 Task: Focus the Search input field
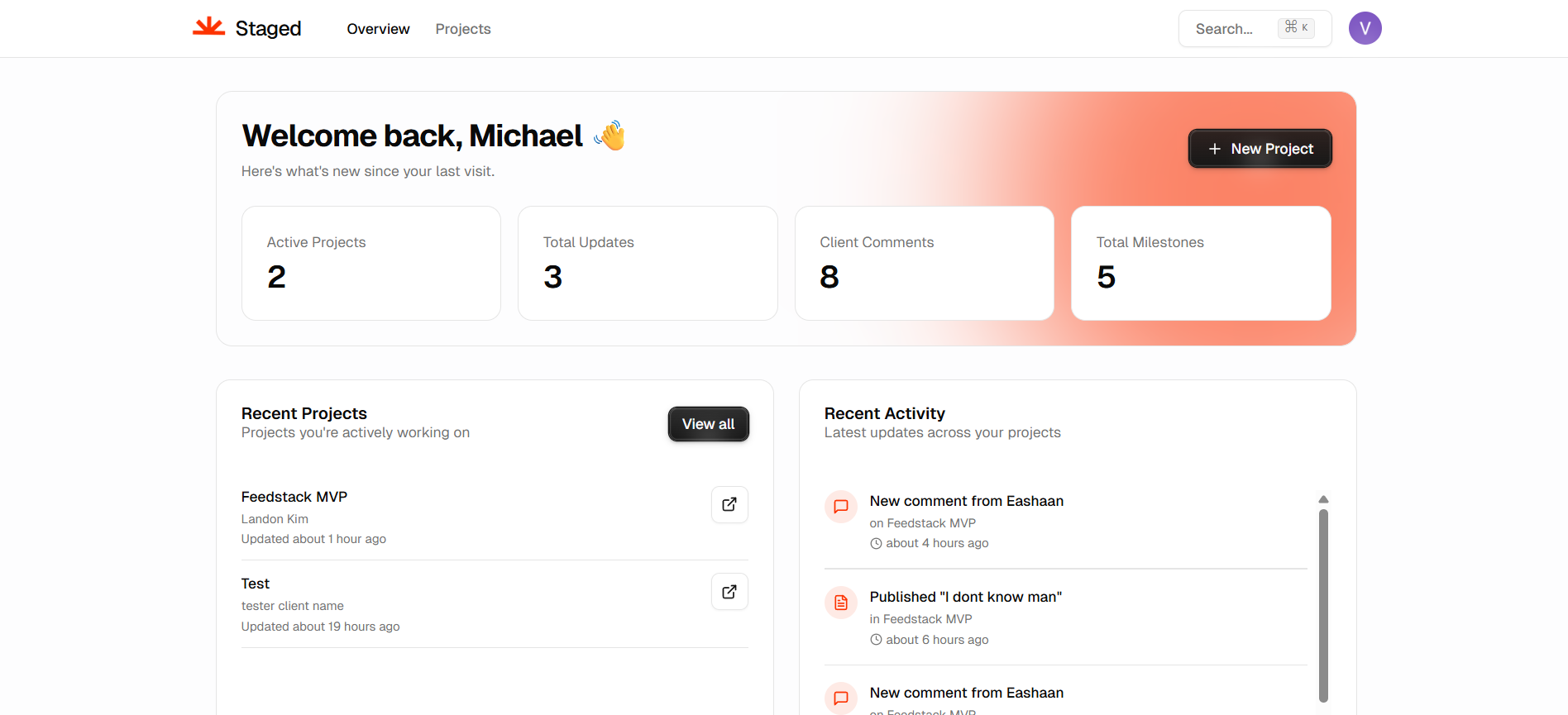(x=1255, y=29)
